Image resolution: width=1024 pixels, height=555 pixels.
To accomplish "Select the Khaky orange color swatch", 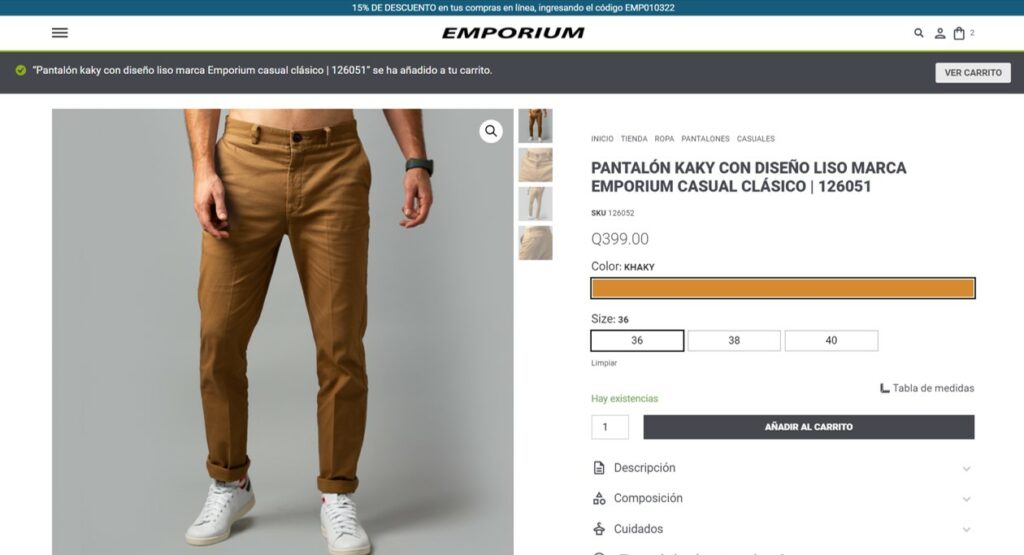I will click(783, 288).
